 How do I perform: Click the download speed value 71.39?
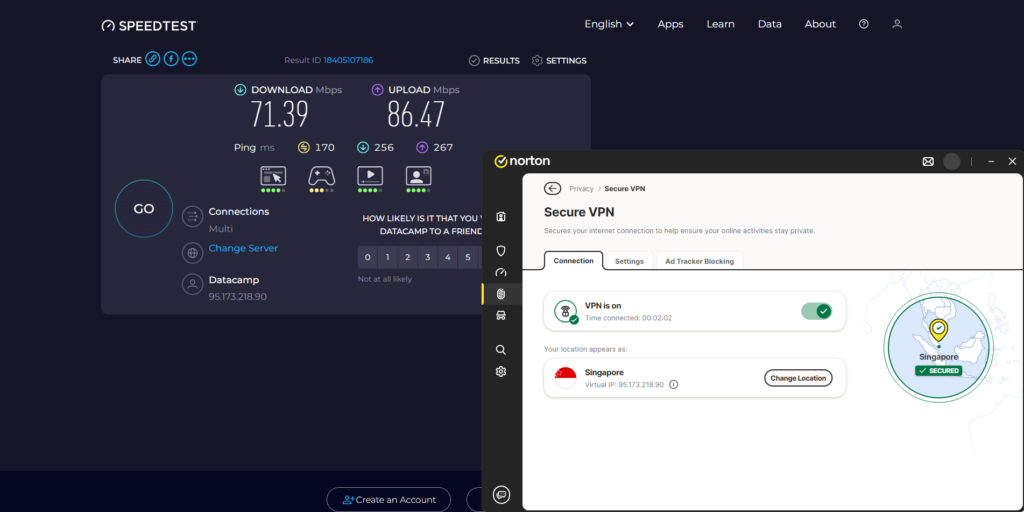280,114
